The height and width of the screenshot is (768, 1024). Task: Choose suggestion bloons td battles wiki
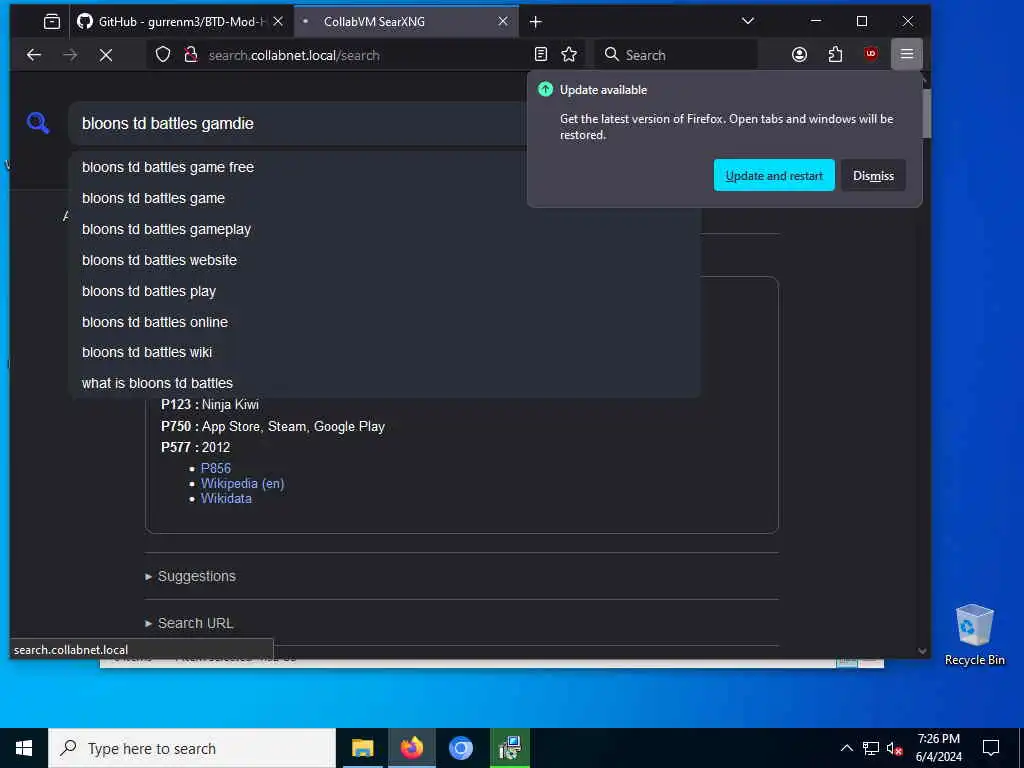point(385,352)
